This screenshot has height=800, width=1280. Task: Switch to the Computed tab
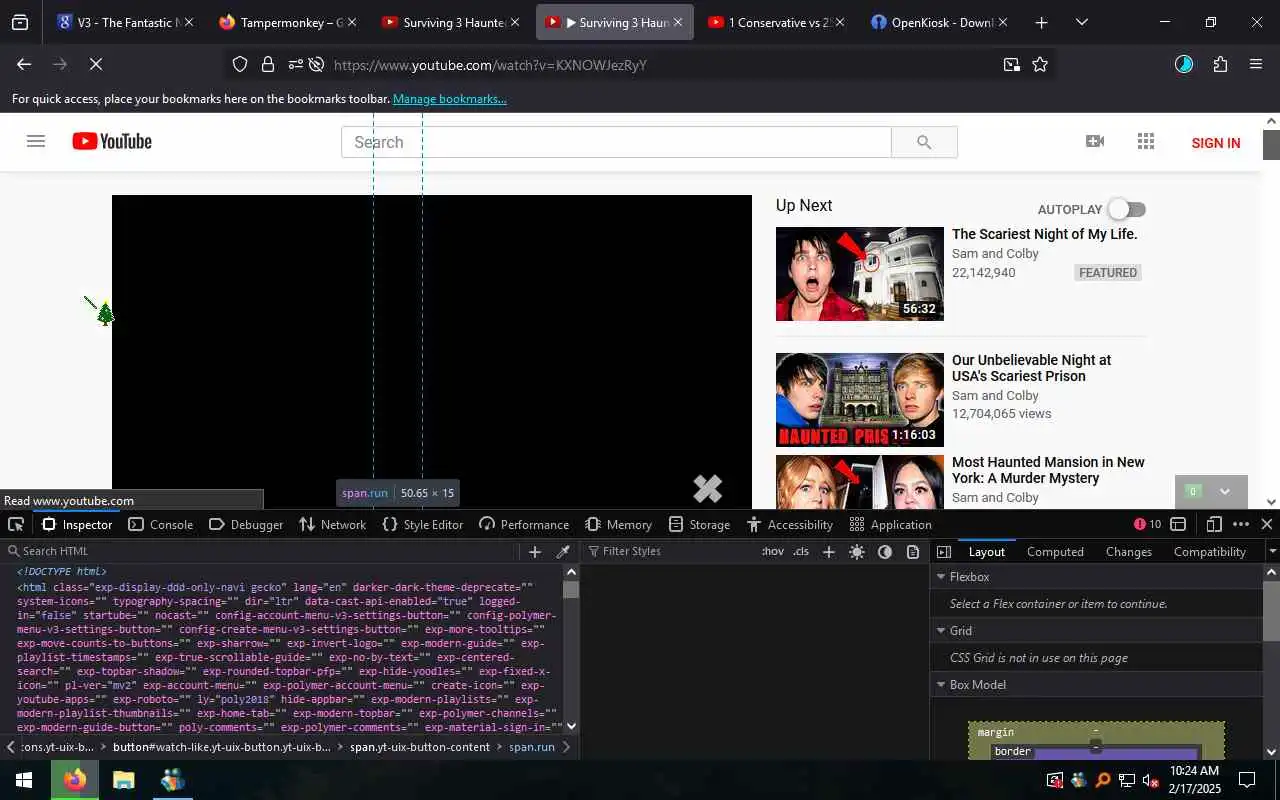1055,551
